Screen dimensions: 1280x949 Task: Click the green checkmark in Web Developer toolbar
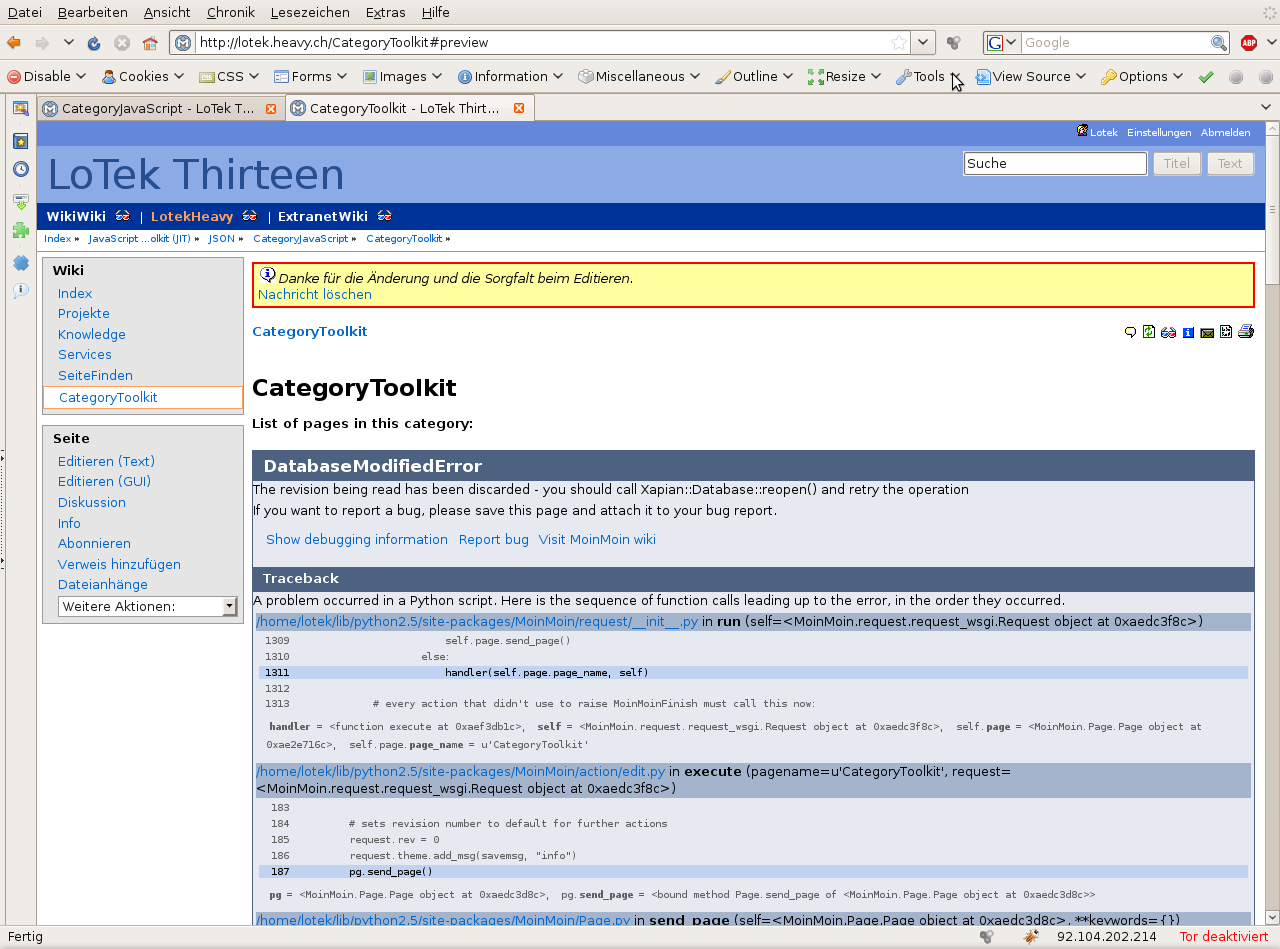coord(1206,77)
